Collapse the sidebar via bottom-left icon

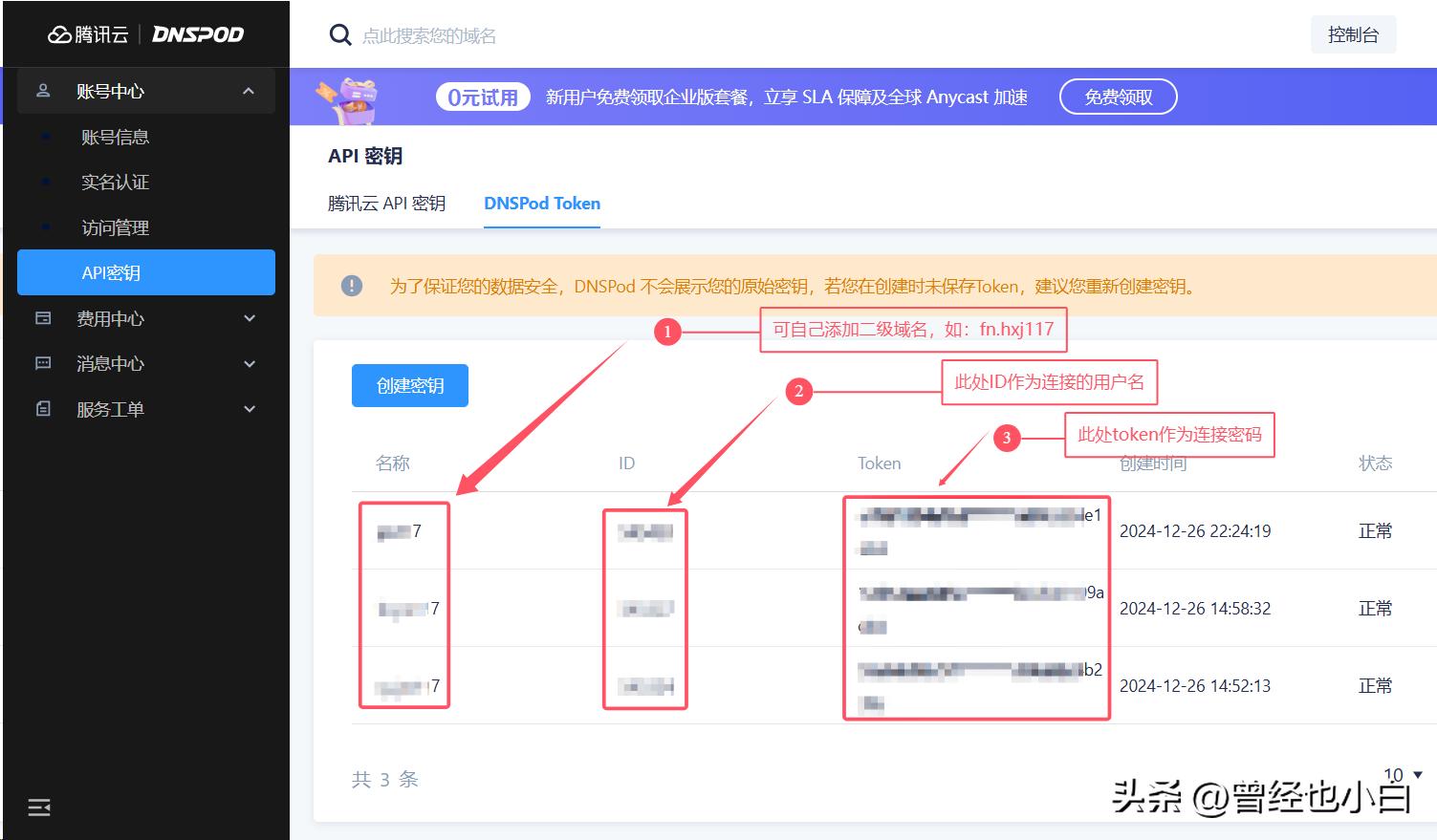coord(38,808)
